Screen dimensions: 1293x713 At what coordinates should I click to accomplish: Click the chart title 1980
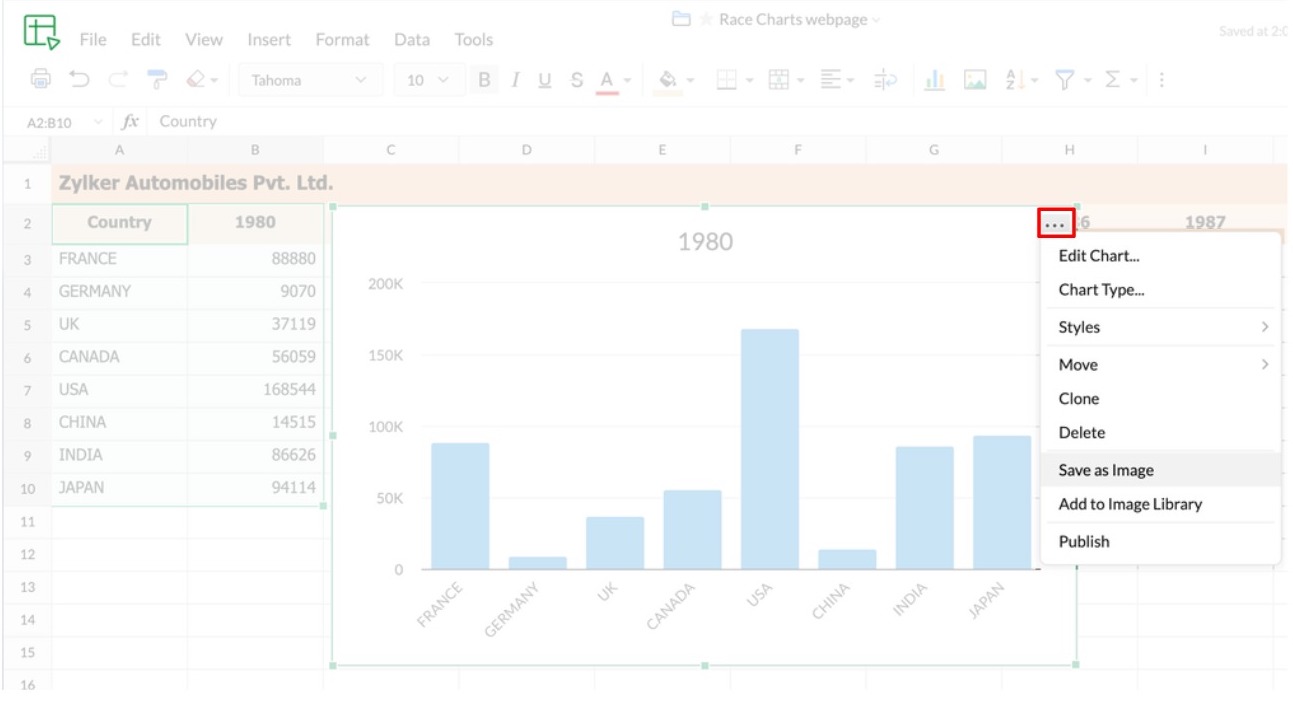pos(705,241)
